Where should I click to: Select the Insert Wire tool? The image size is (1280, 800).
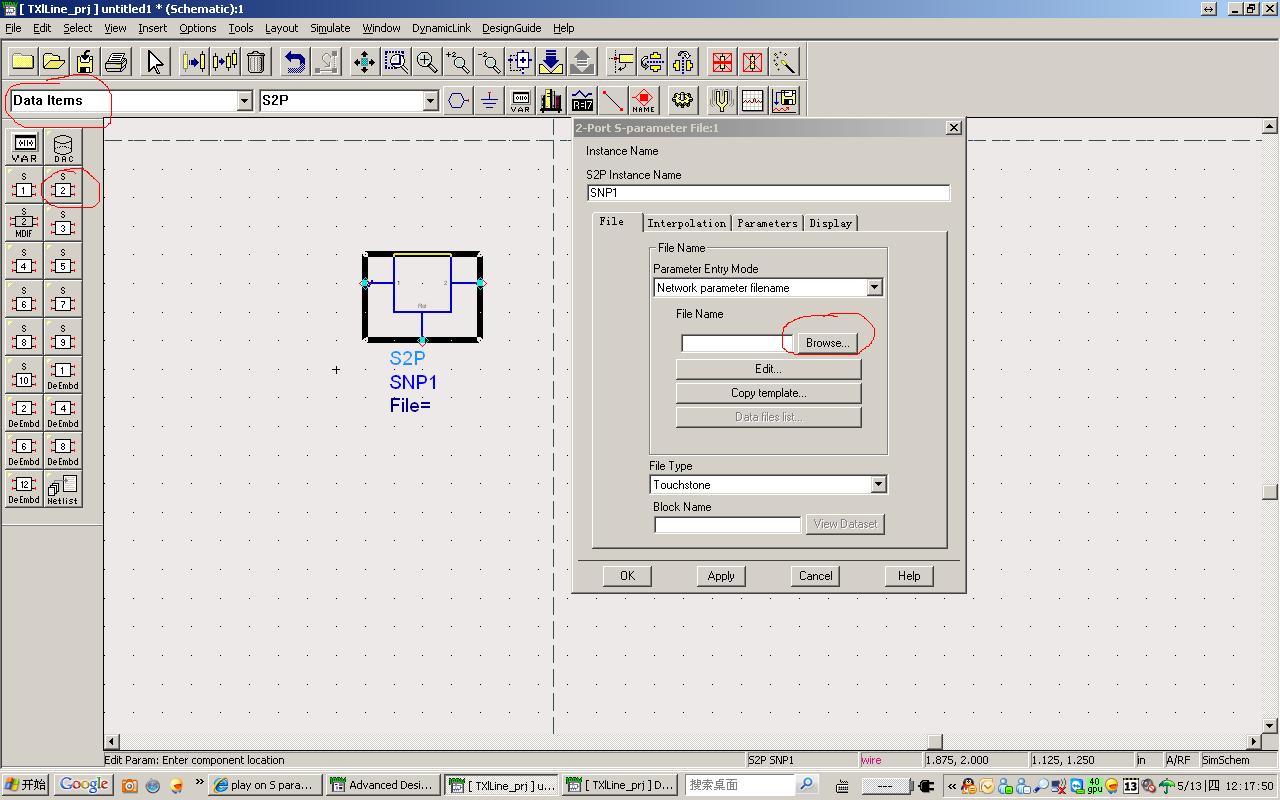pyautogui.click(x=613, y=100)
